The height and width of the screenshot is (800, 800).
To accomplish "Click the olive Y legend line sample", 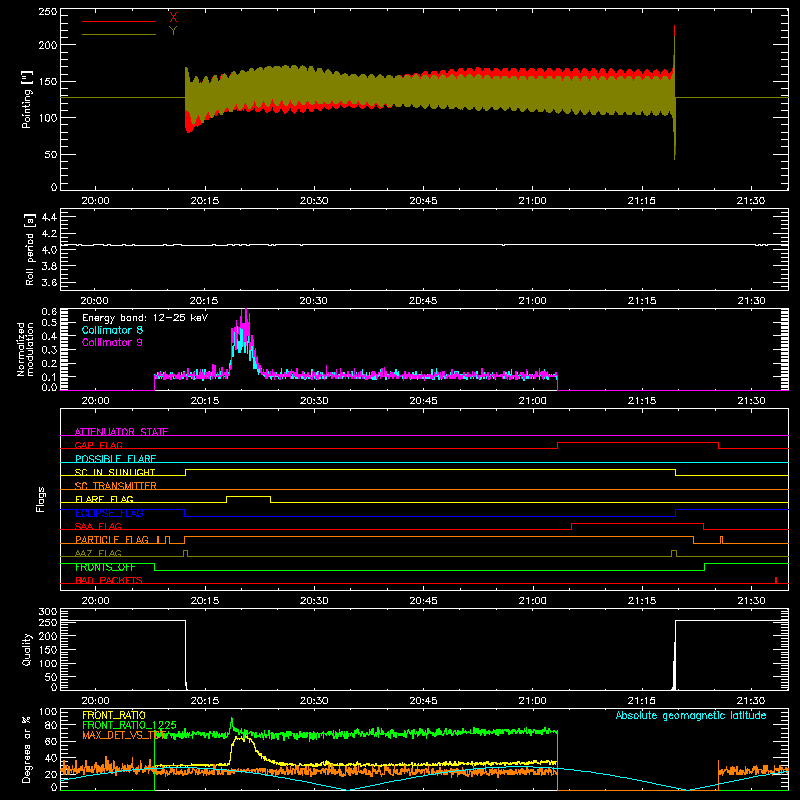I will coord(118,34).
